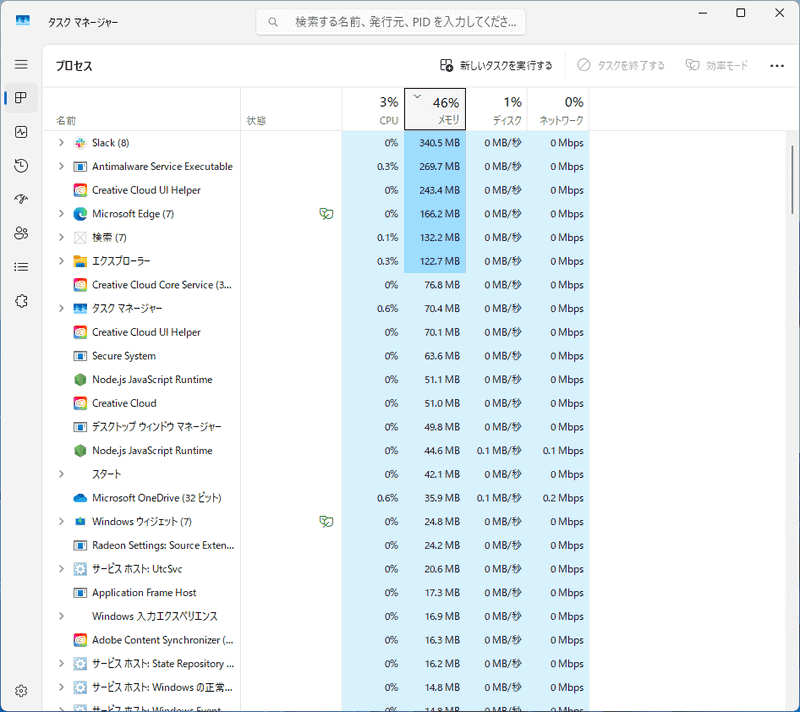
Task: Select the デスクトップ ウィンドウ マネージャー row
Action: click(x=316, y=427)
